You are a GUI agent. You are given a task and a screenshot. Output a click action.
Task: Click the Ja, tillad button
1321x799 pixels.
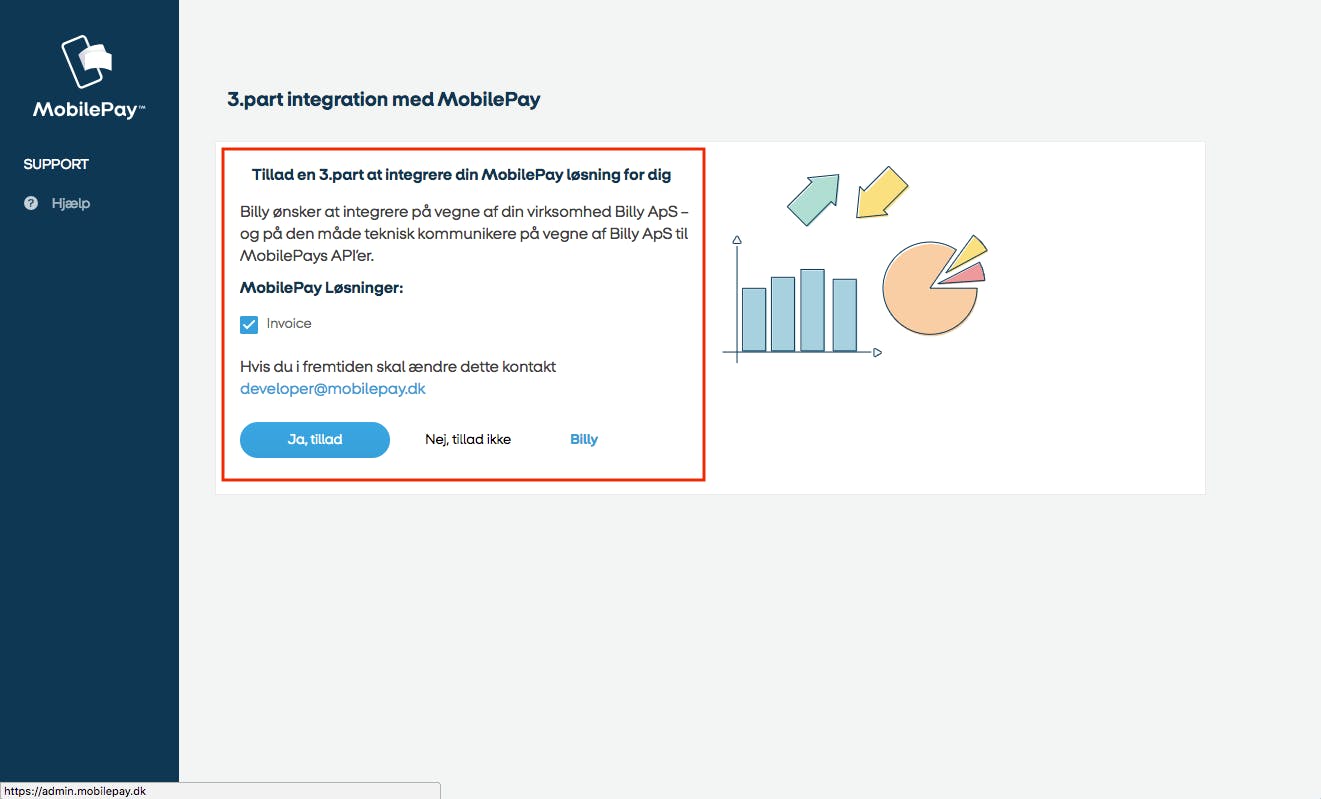pos(315,440)
